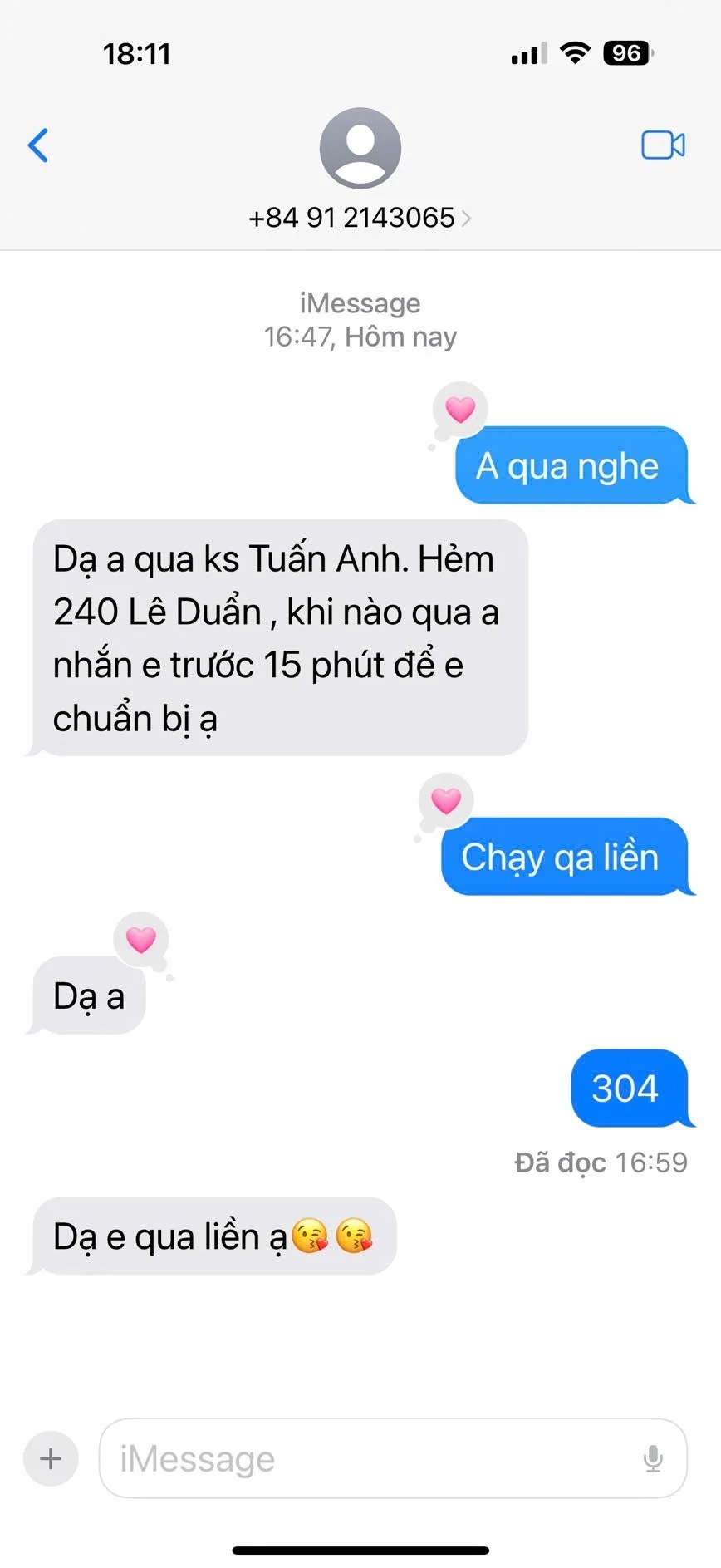The width and height of the screenshot is (721, 1568).
Task: Tap the 18:11 clock in status bar
Action: coord(137,54)
